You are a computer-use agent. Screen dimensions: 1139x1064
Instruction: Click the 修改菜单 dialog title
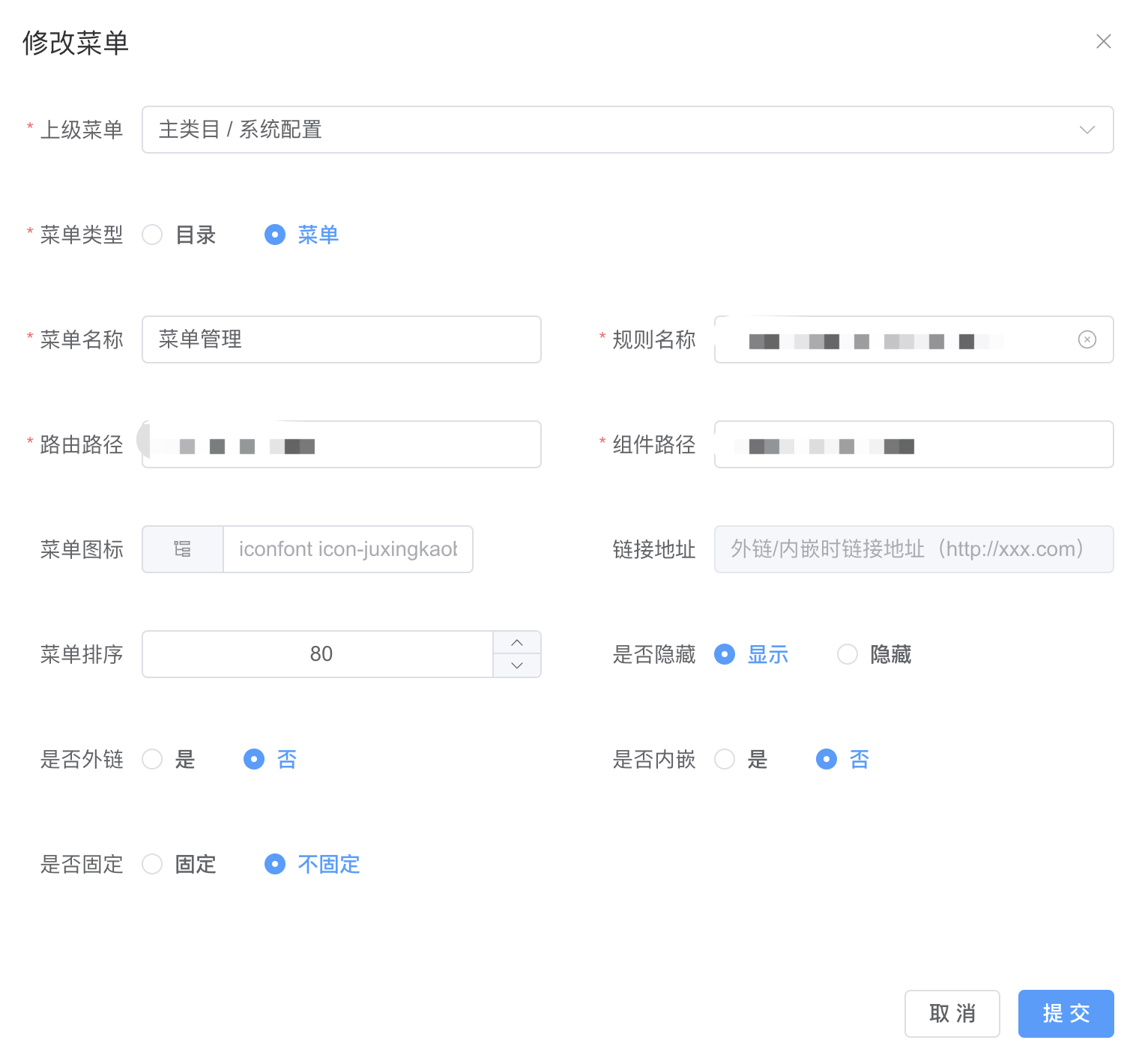(x=76, y=43)
